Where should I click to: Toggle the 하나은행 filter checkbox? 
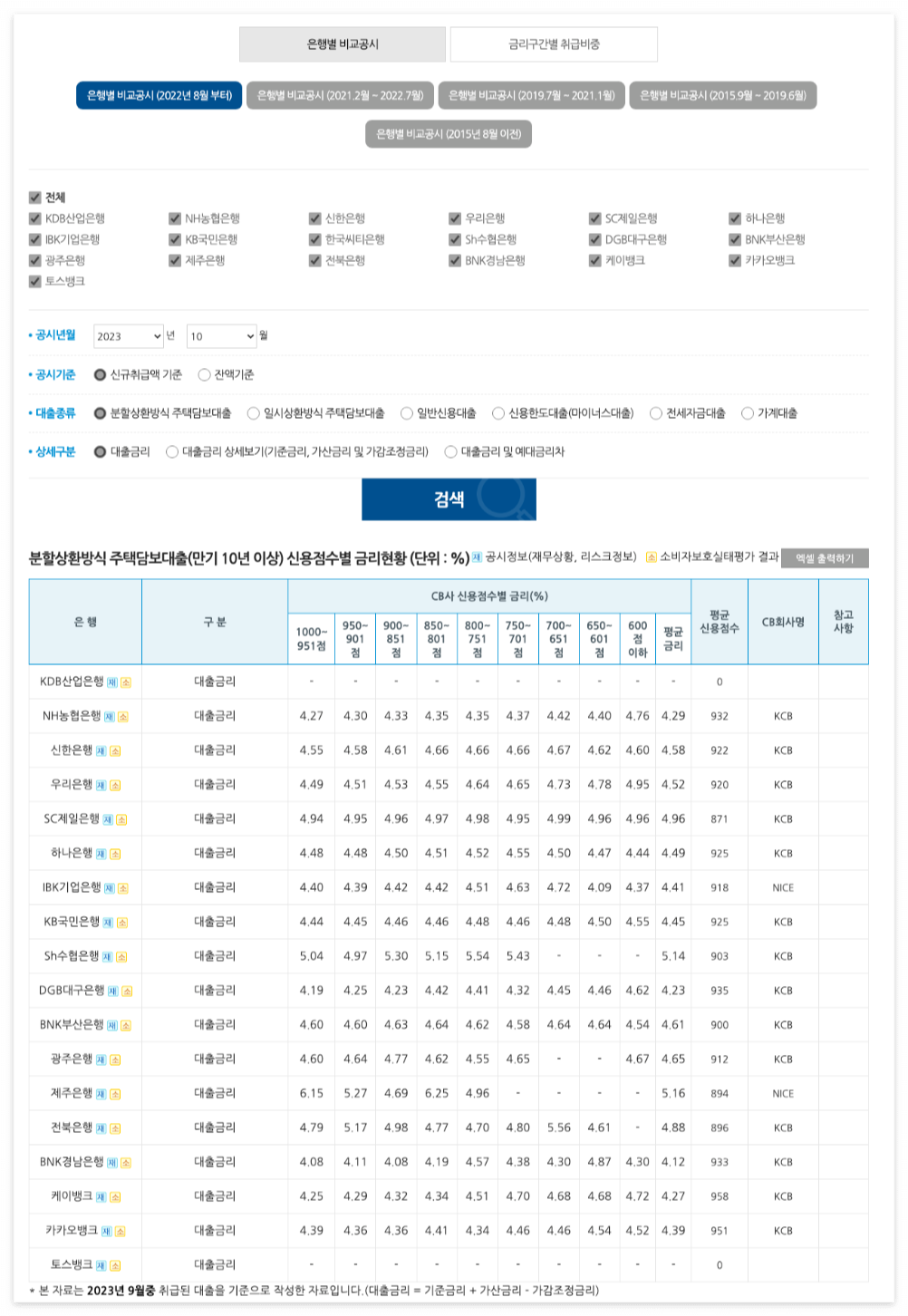[735, 218]
